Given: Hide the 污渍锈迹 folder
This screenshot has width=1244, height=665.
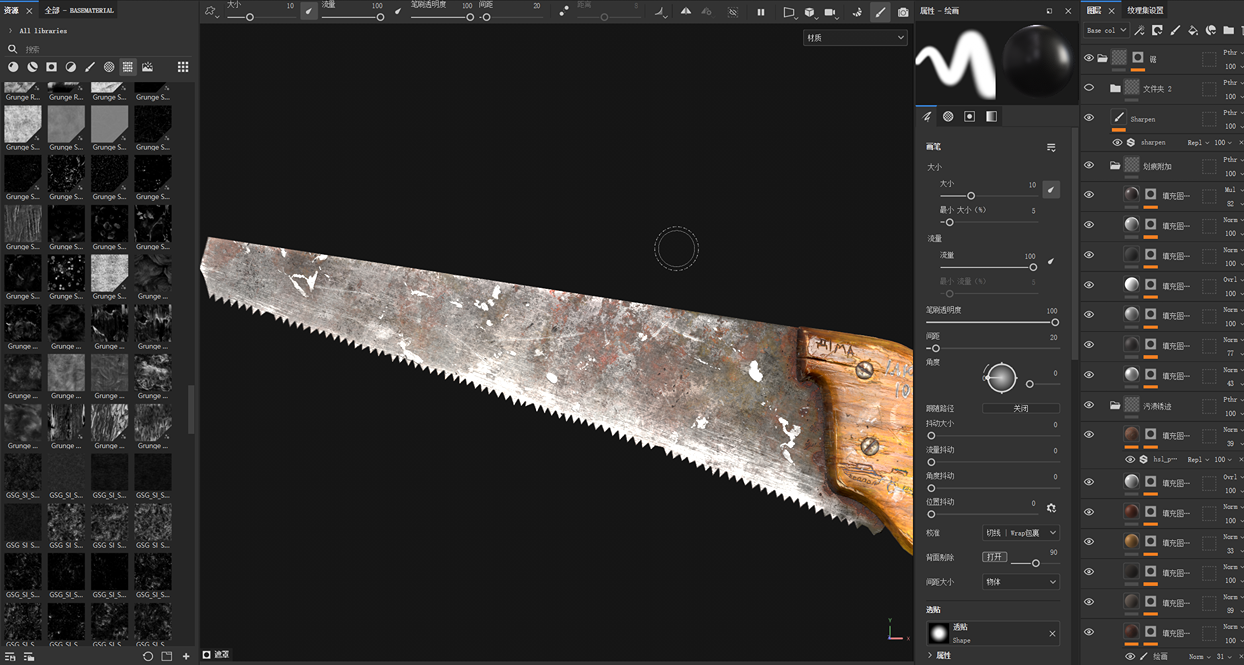Looking at the screenshot, I should 1089,405.
